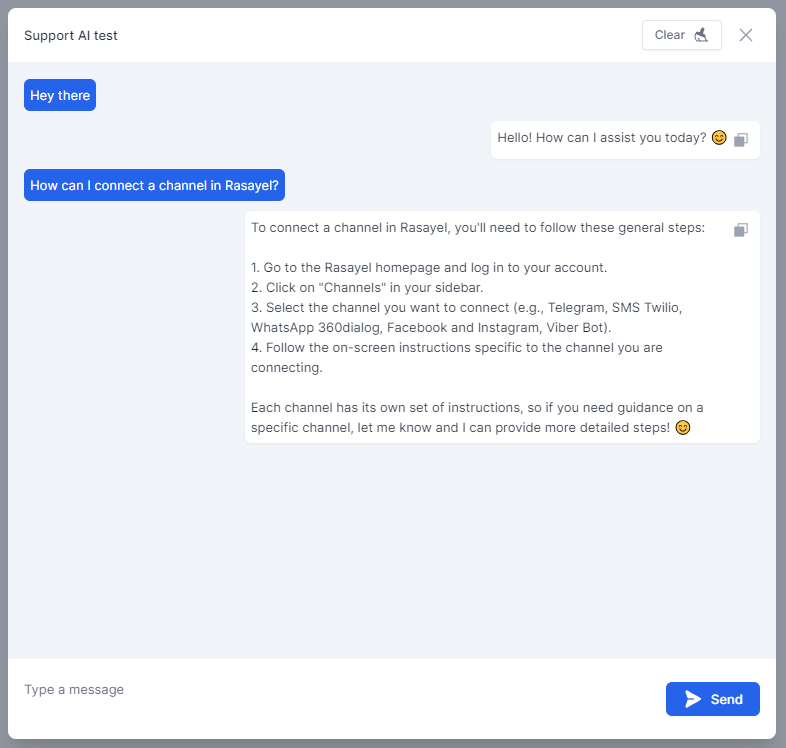The height and width of the screenshot is (748, 786).
Task: Click step '2. Click on "Channels"' line
Action: pos(367,288)
